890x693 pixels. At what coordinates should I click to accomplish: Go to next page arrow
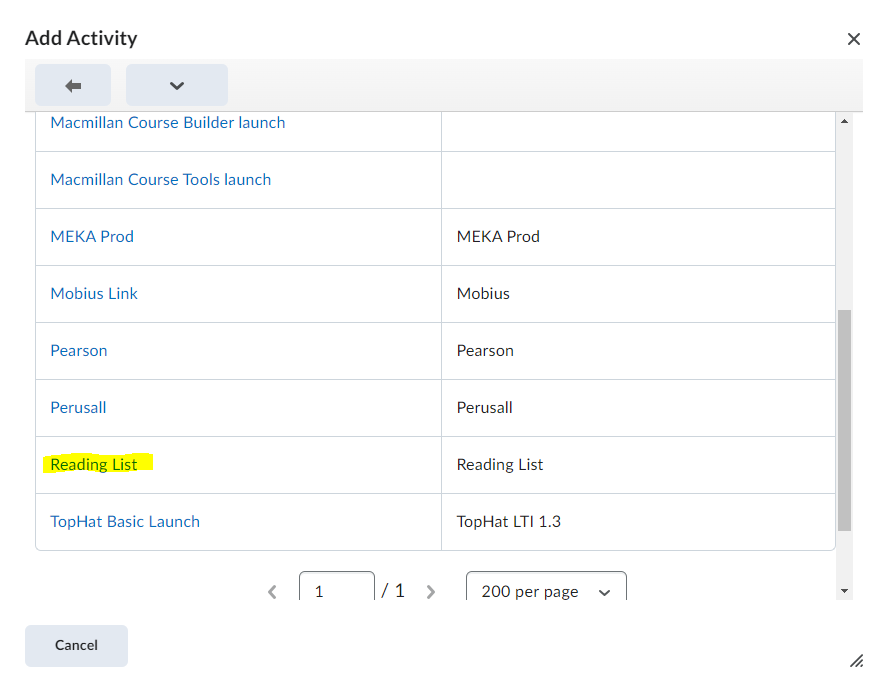coord(431,592)
